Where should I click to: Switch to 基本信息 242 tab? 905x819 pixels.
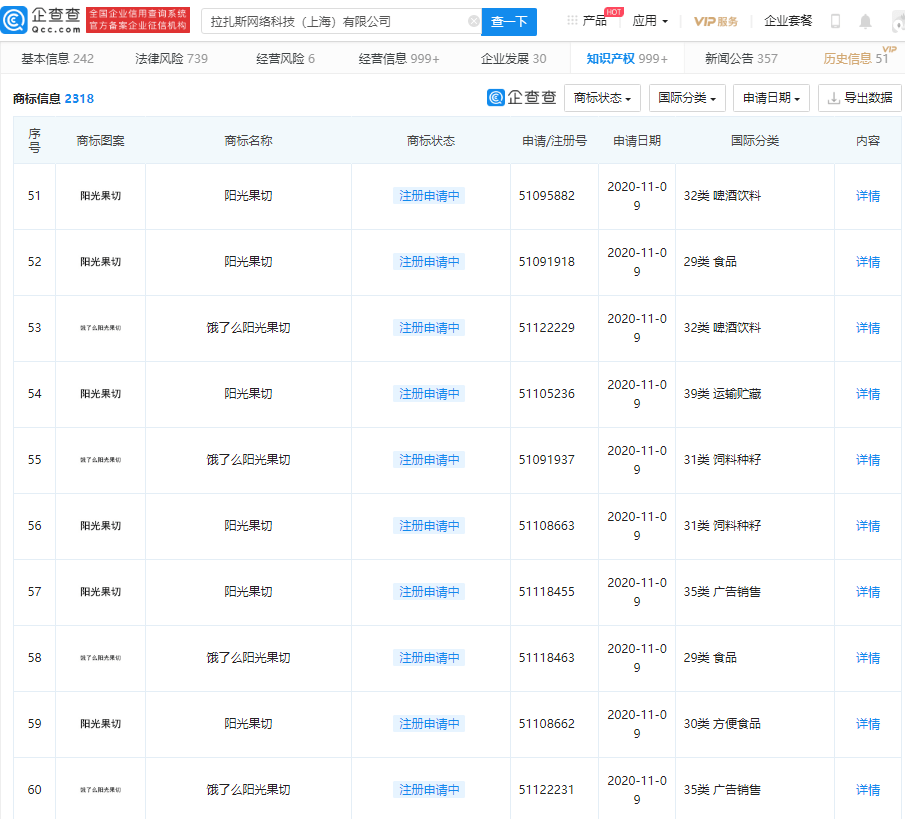tap(57, 58)
